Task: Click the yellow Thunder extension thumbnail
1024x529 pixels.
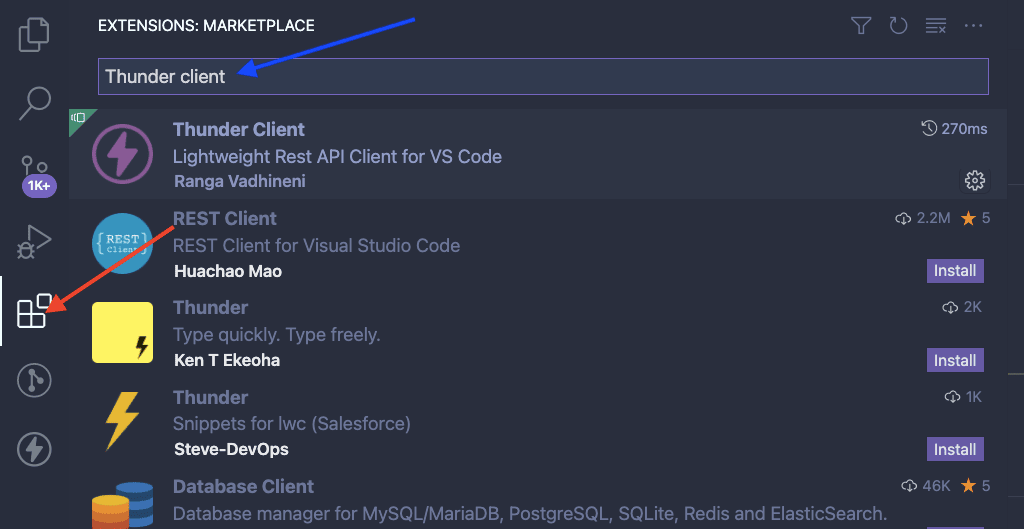Action: [x=122, y=332]
